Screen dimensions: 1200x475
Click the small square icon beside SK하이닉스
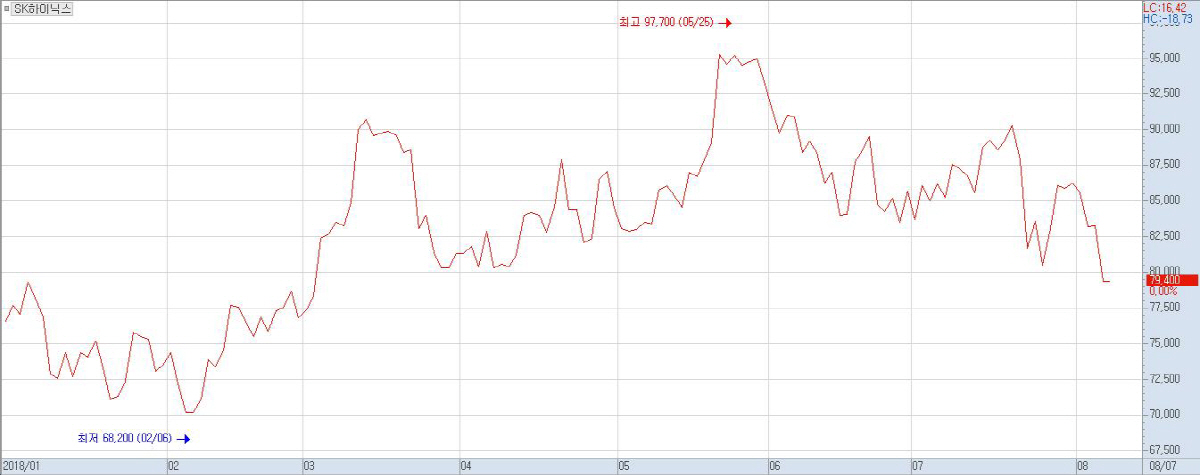pyautogui.click(x=8, y=8)
